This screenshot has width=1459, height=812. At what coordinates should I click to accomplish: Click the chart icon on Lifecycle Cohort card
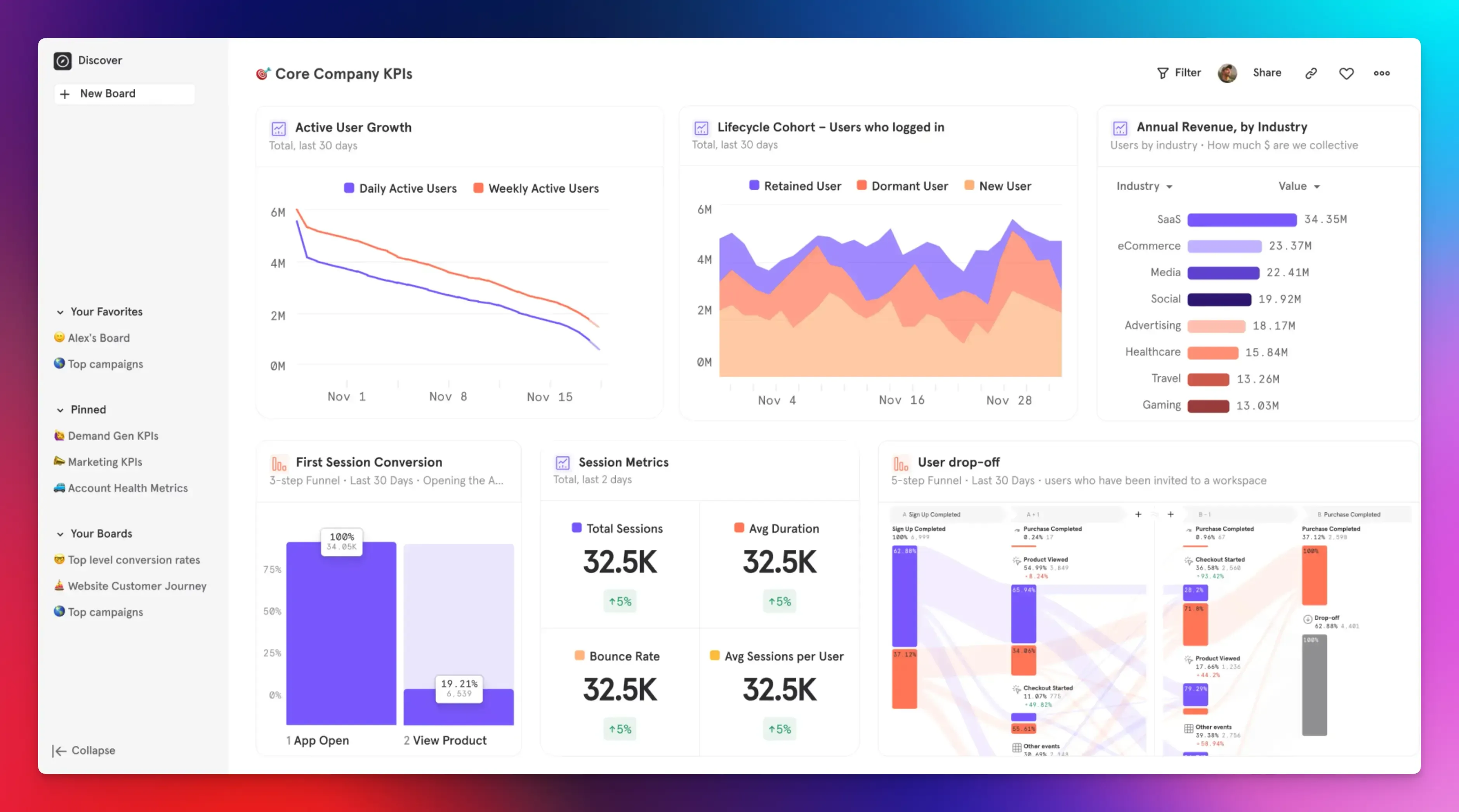[x=702, y=128]
